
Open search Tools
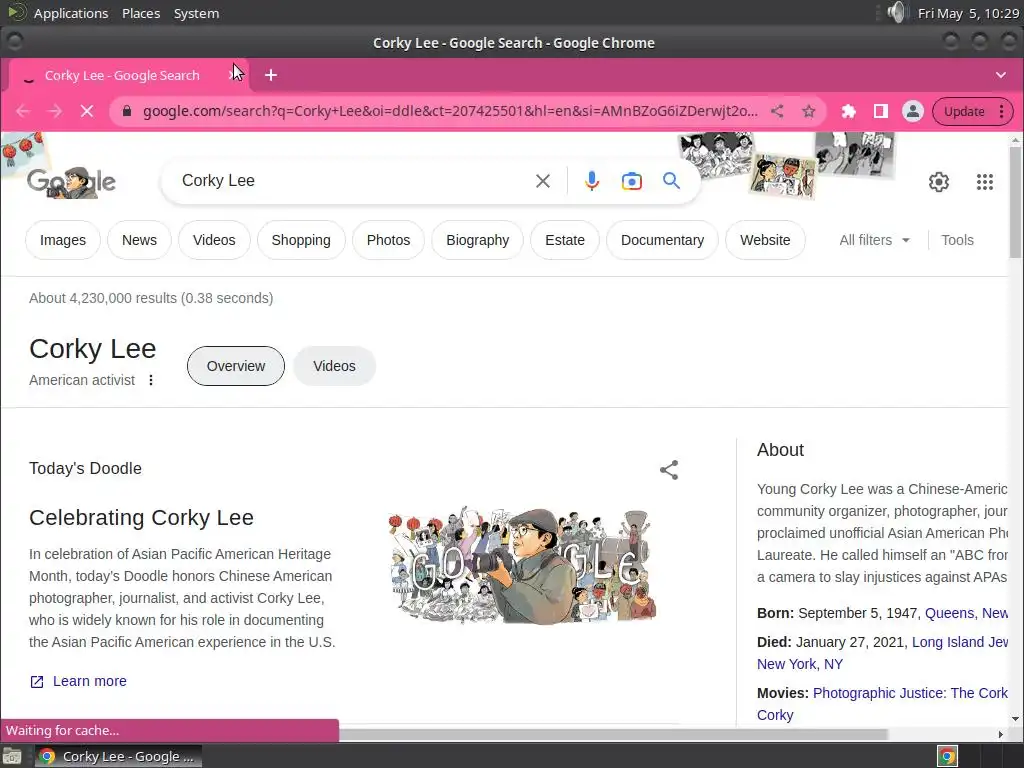pyautogui.click(x=957, y=240)
